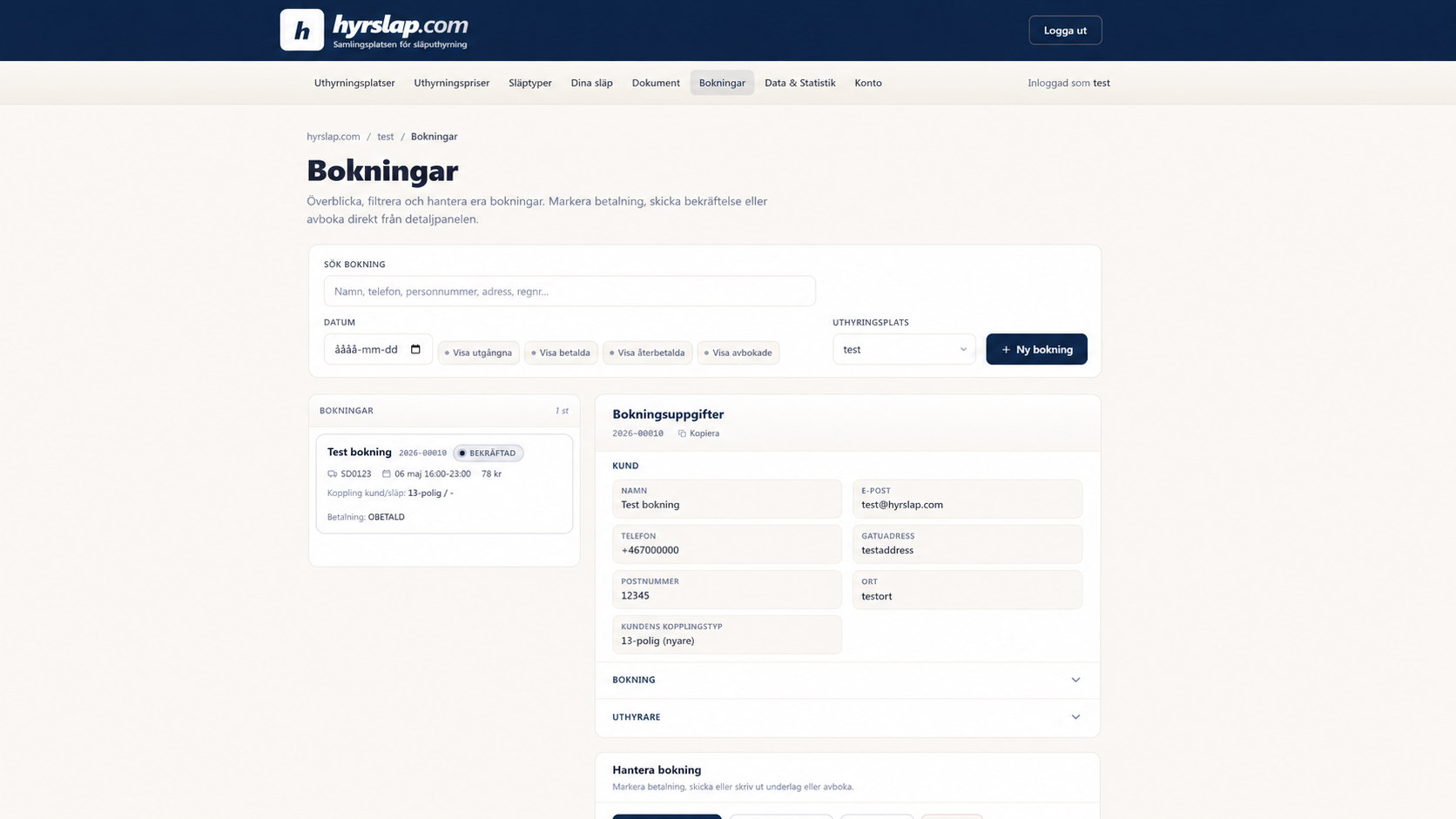Click the test breadcrumb link
Screen dimensions: 1456x819
tap(386, 137)
